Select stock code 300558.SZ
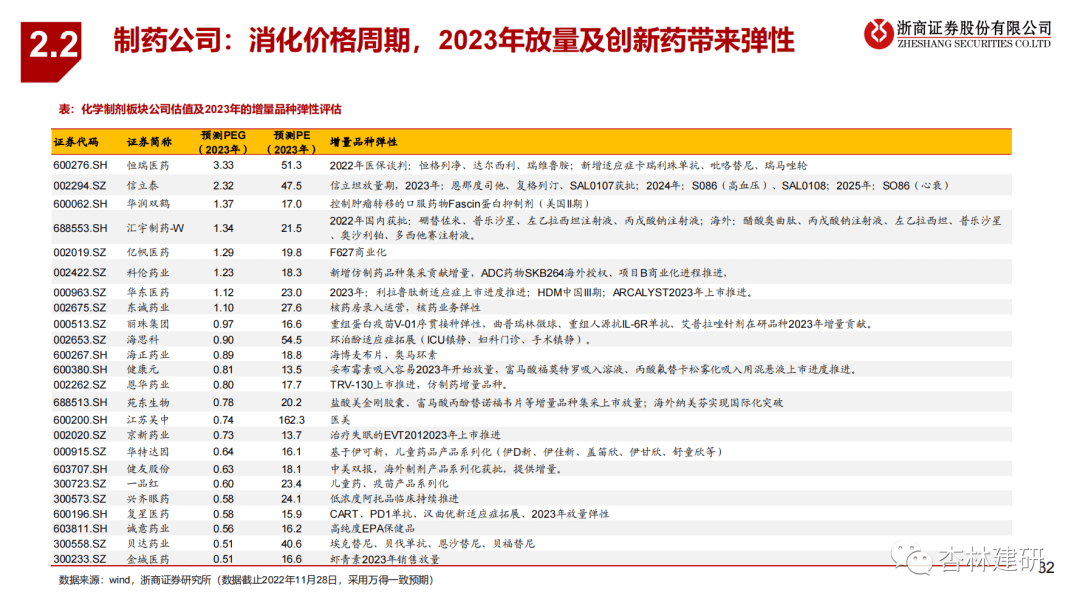The image size is (1080, 607). [80, 544]
